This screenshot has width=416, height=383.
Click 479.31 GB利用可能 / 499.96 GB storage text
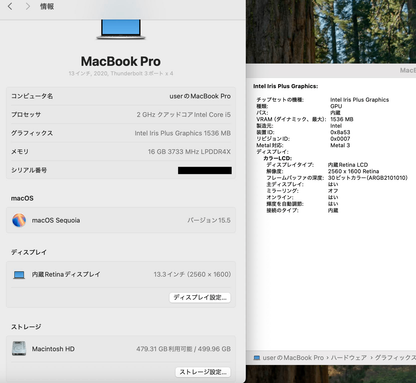pos(183,349)
